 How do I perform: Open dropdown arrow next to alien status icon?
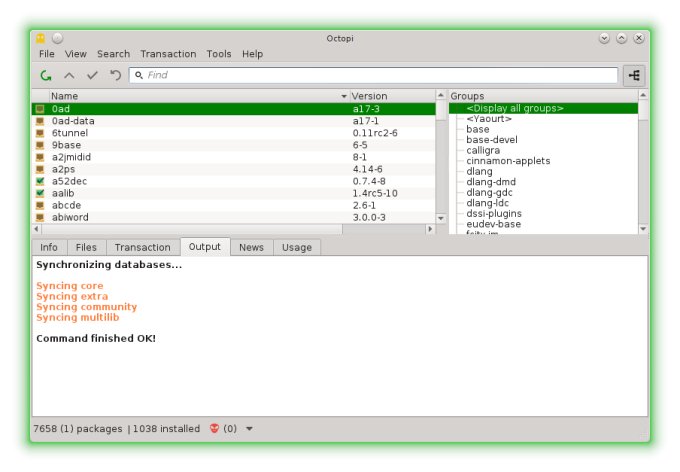tap(249, 429)
